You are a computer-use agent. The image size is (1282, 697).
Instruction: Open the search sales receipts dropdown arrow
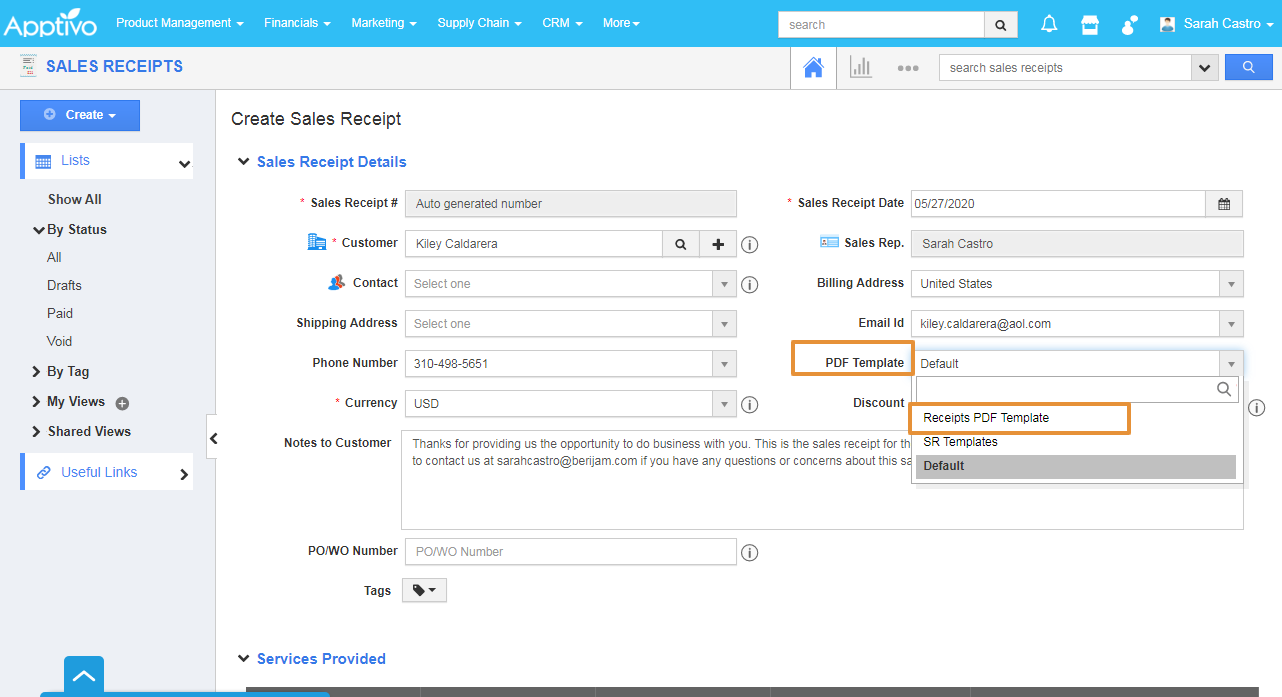(1204, 67)
